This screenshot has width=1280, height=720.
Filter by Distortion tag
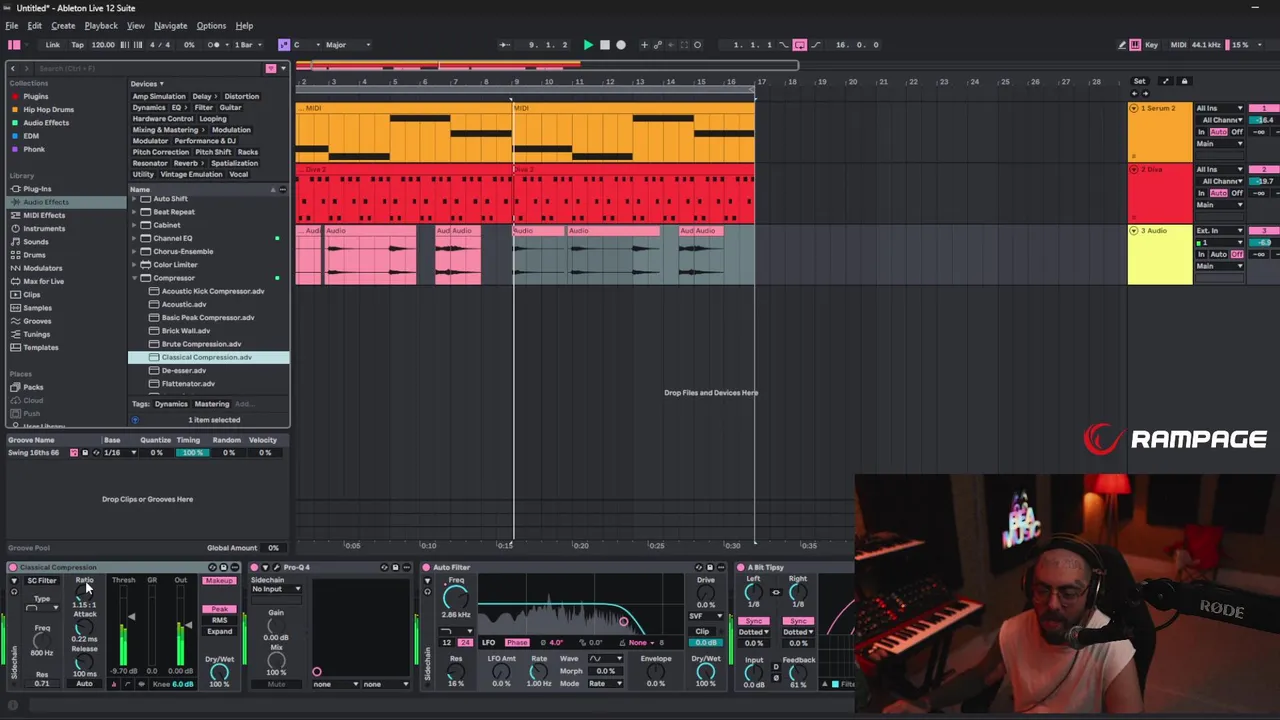point(242,97)
